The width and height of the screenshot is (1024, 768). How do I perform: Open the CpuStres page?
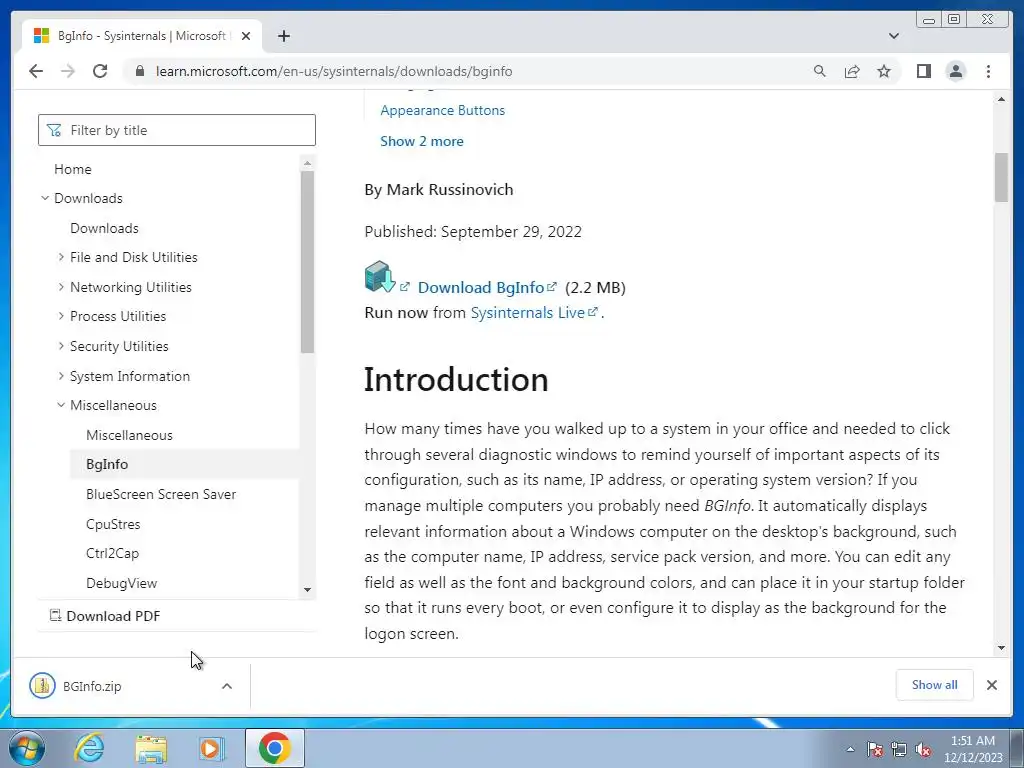point(113,524)
